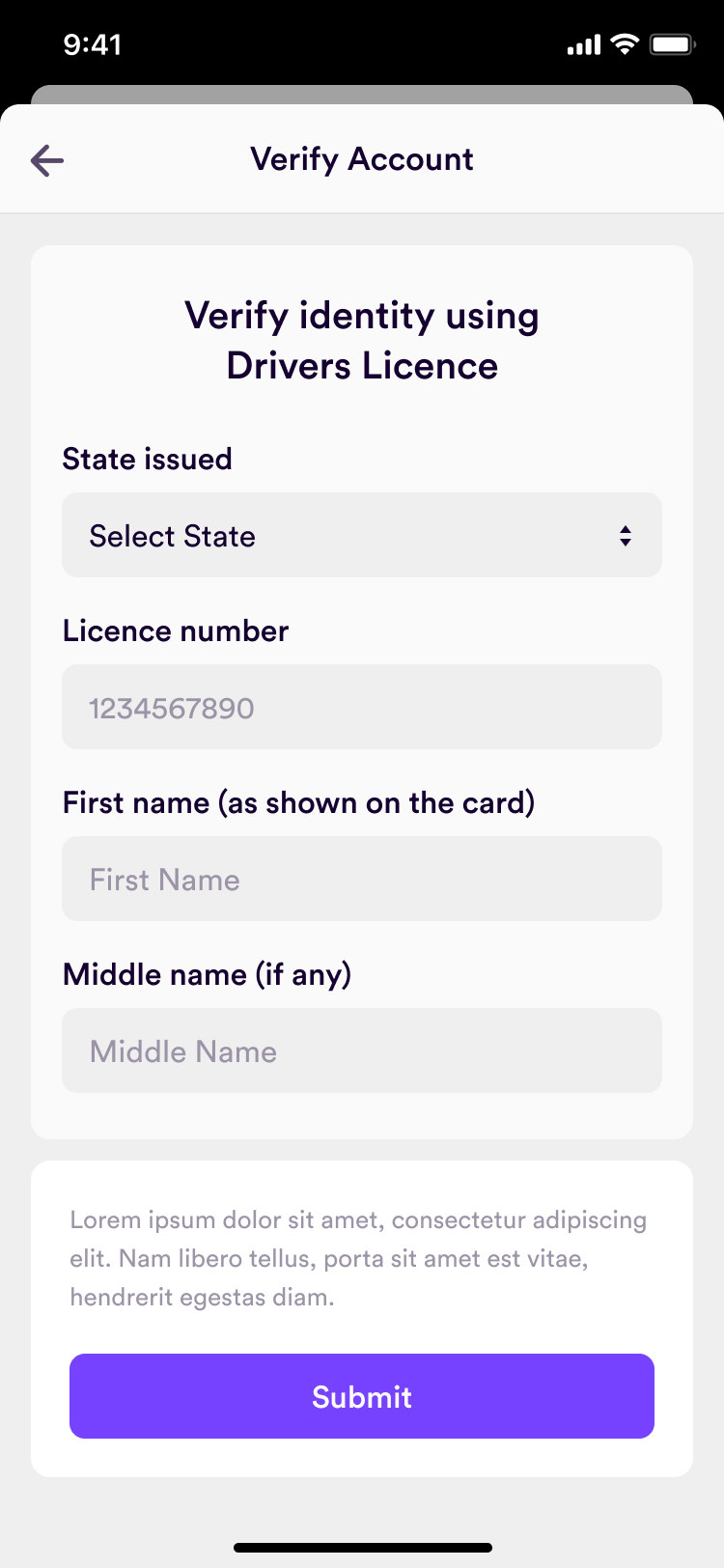The image size is (724, 1568).
Task: Tap the Licence number label
Action: tap(176, 631)
